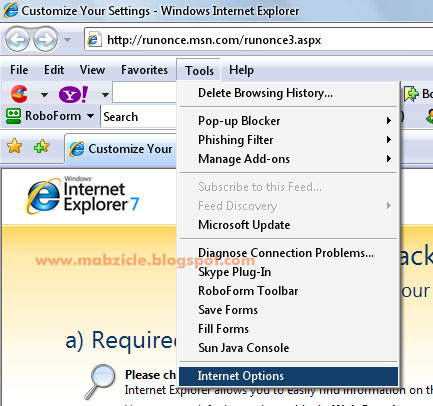Click into the Yahoo! toolbar search box
This screenshot has width=433, height=406.
tap(144, 92)
